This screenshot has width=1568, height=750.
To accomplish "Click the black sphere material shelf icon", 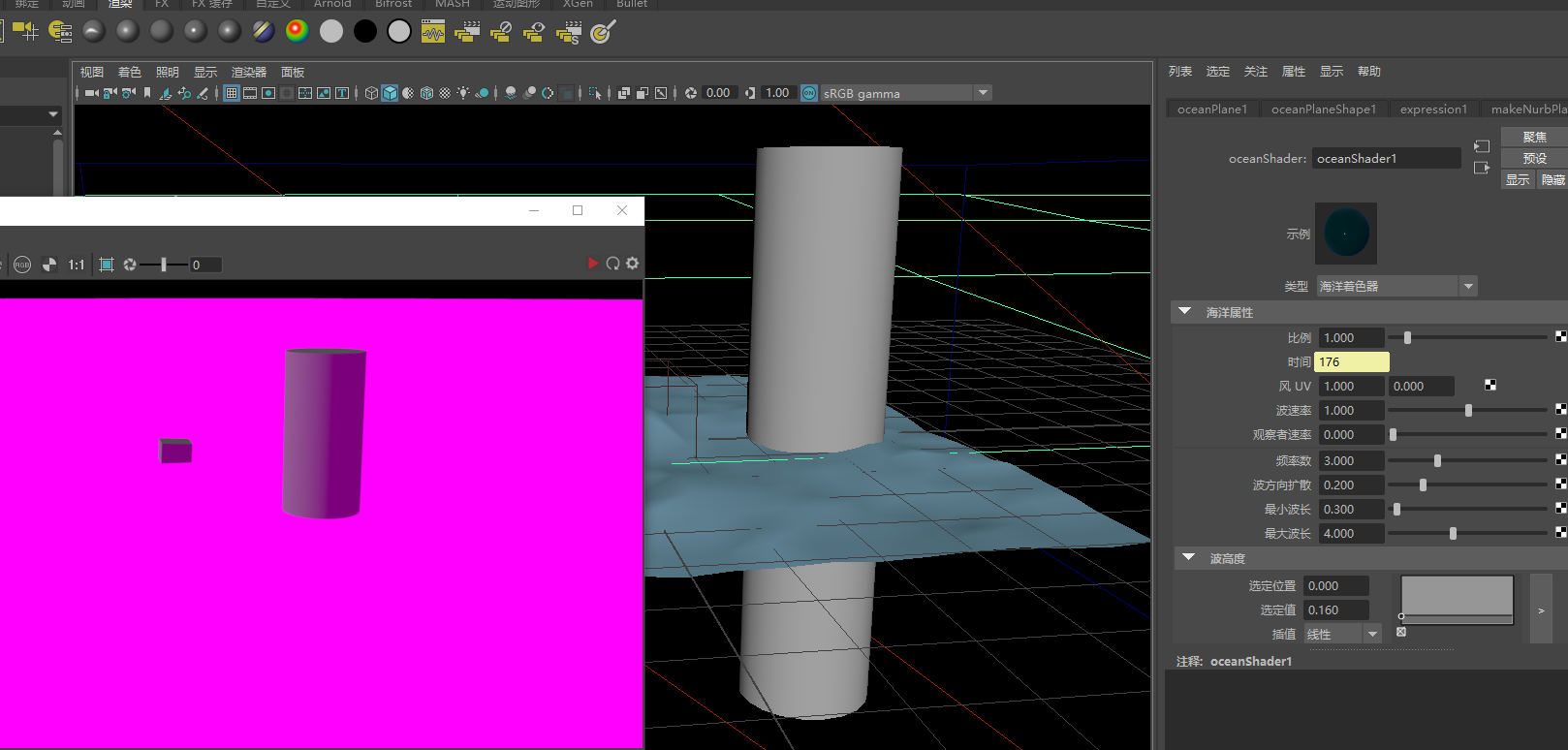I will click(365, 31).
